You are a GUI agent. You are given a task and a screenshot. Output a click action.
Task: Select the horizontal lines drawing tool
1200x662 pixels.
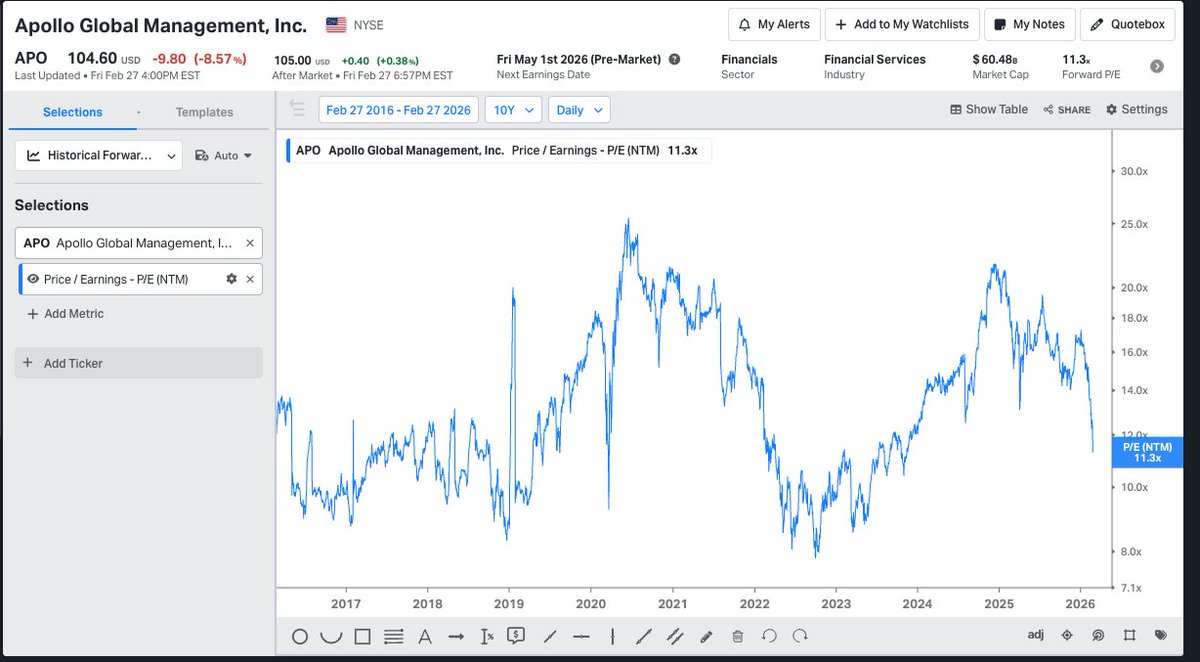pos(394,636)
